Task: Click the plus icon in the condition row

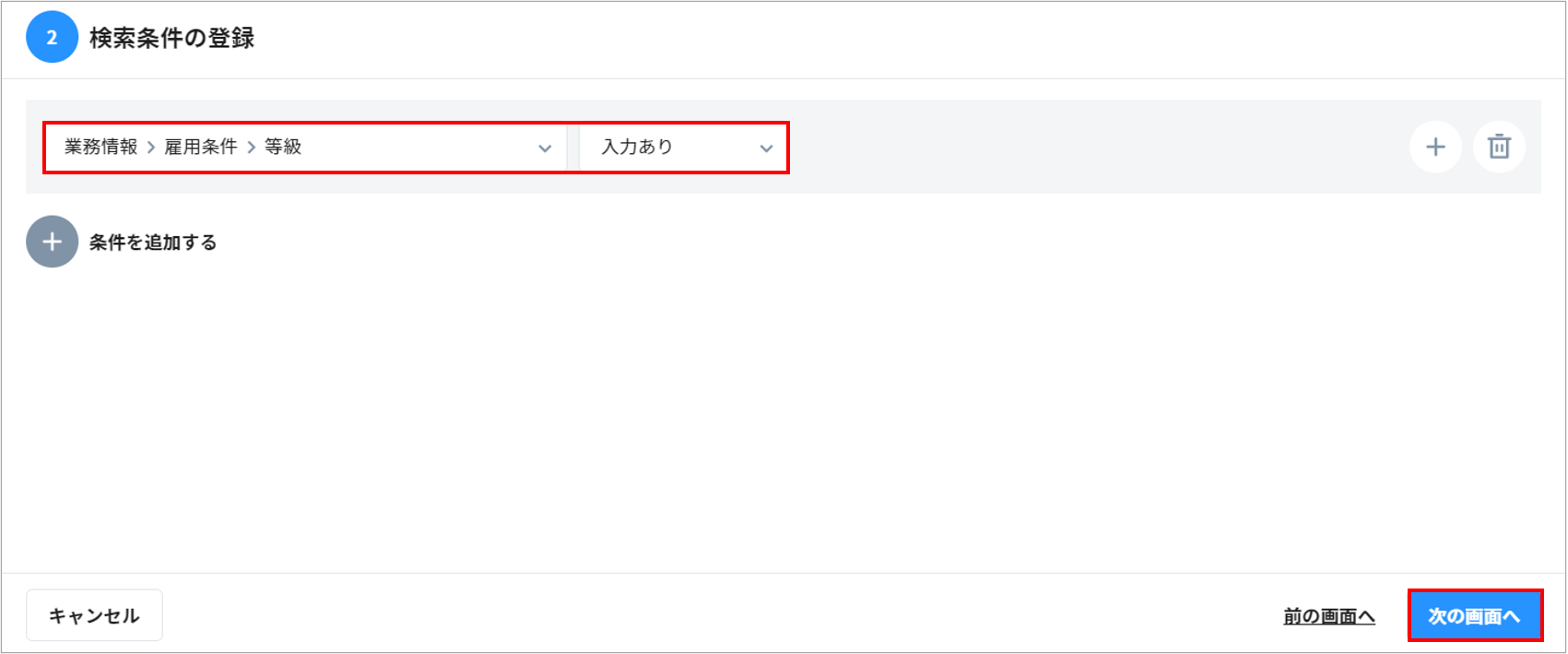Action: 1435,147
